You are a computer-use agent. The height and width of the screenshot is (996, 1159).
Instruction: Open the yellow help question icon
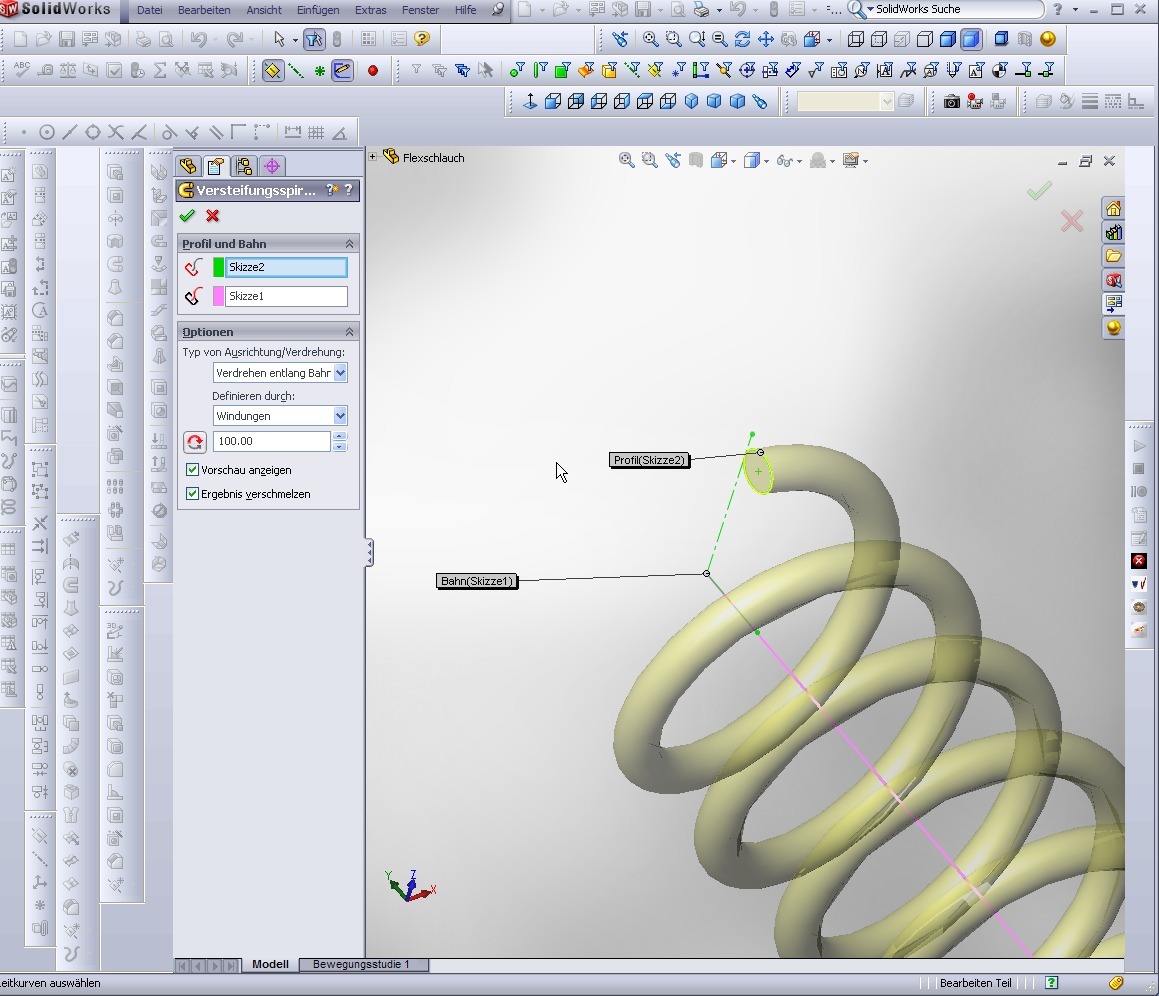(x=422, y=38)
